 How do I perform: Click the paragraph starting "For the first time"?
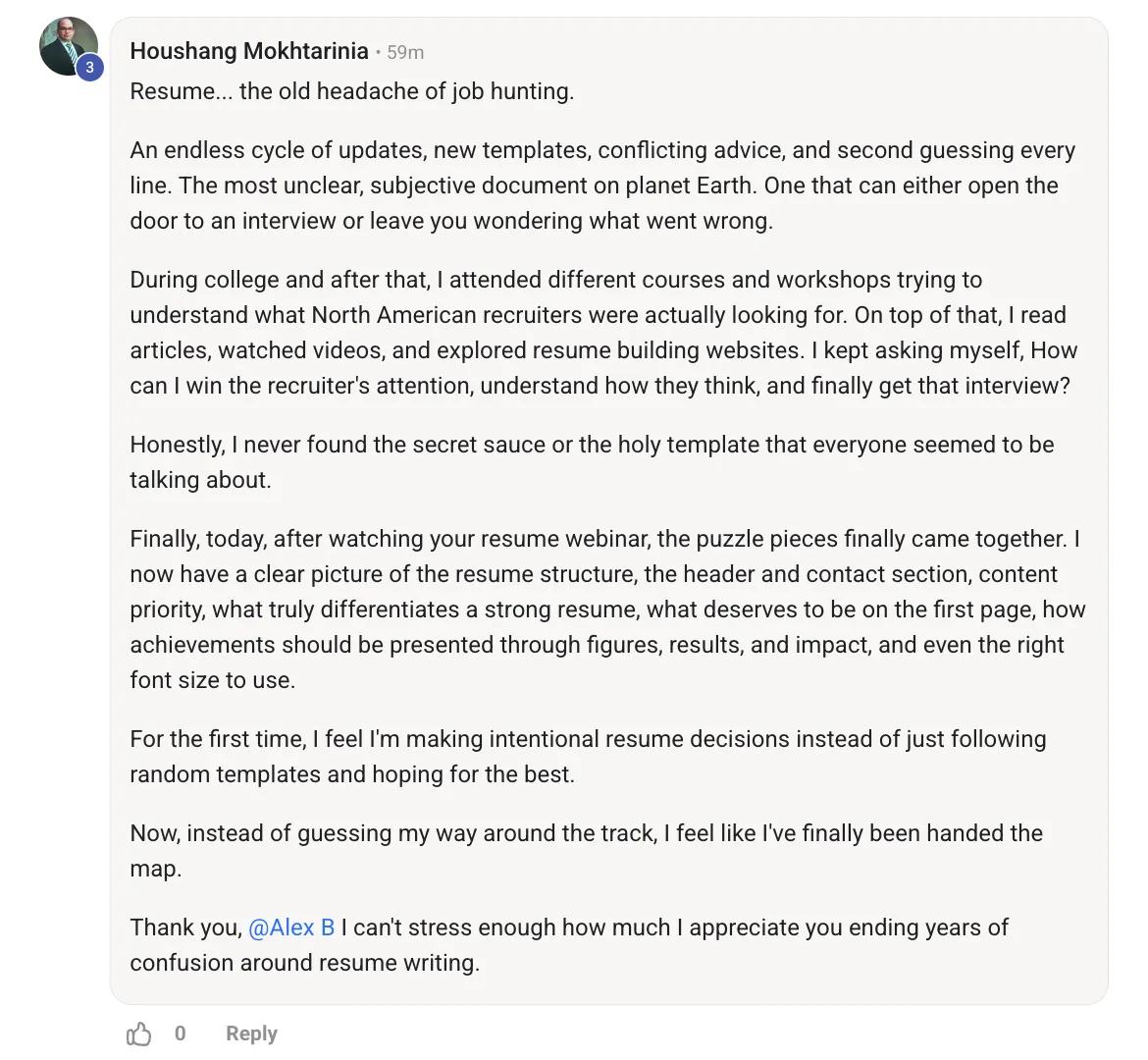(x=588, y=756)
